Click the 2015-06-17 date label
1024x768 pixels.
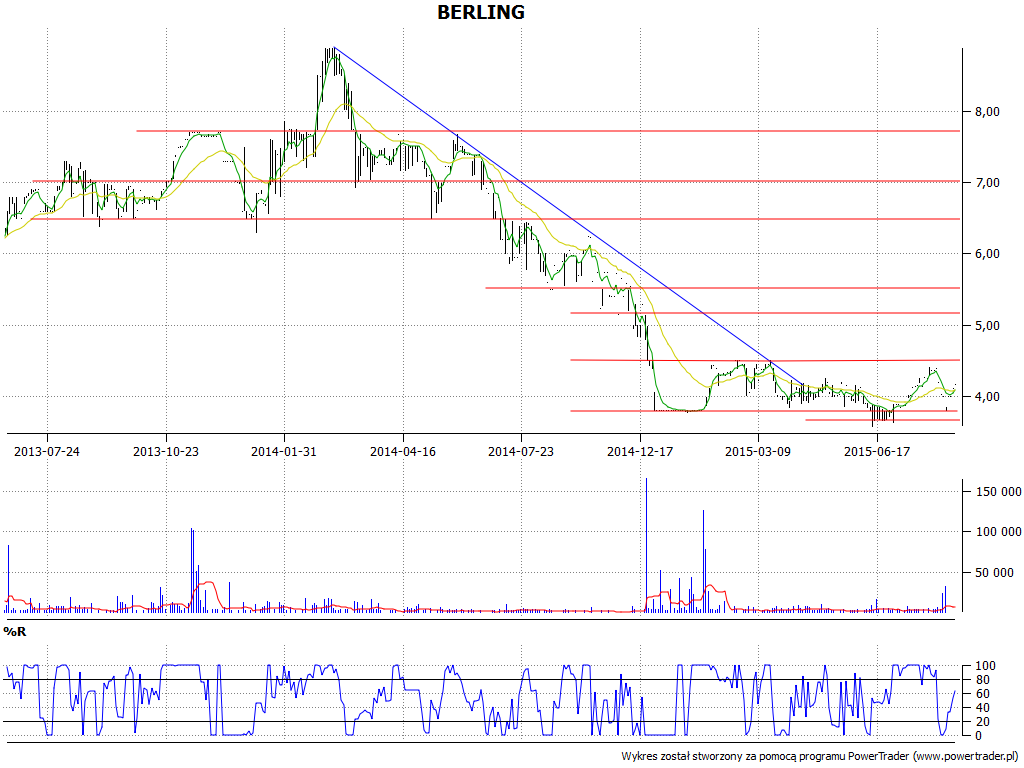point(877,451)
